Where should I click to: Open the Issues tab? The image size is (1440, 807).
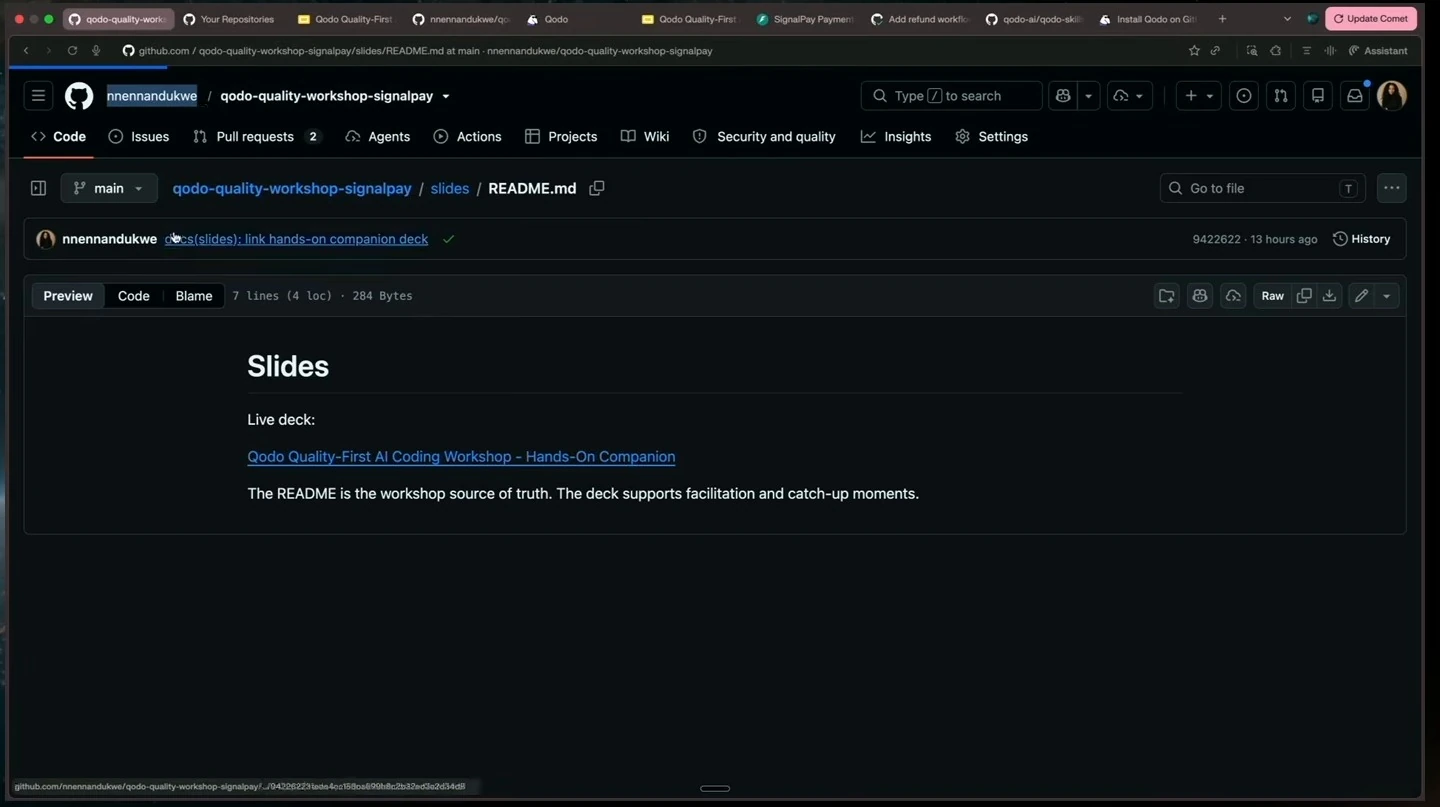138,137
